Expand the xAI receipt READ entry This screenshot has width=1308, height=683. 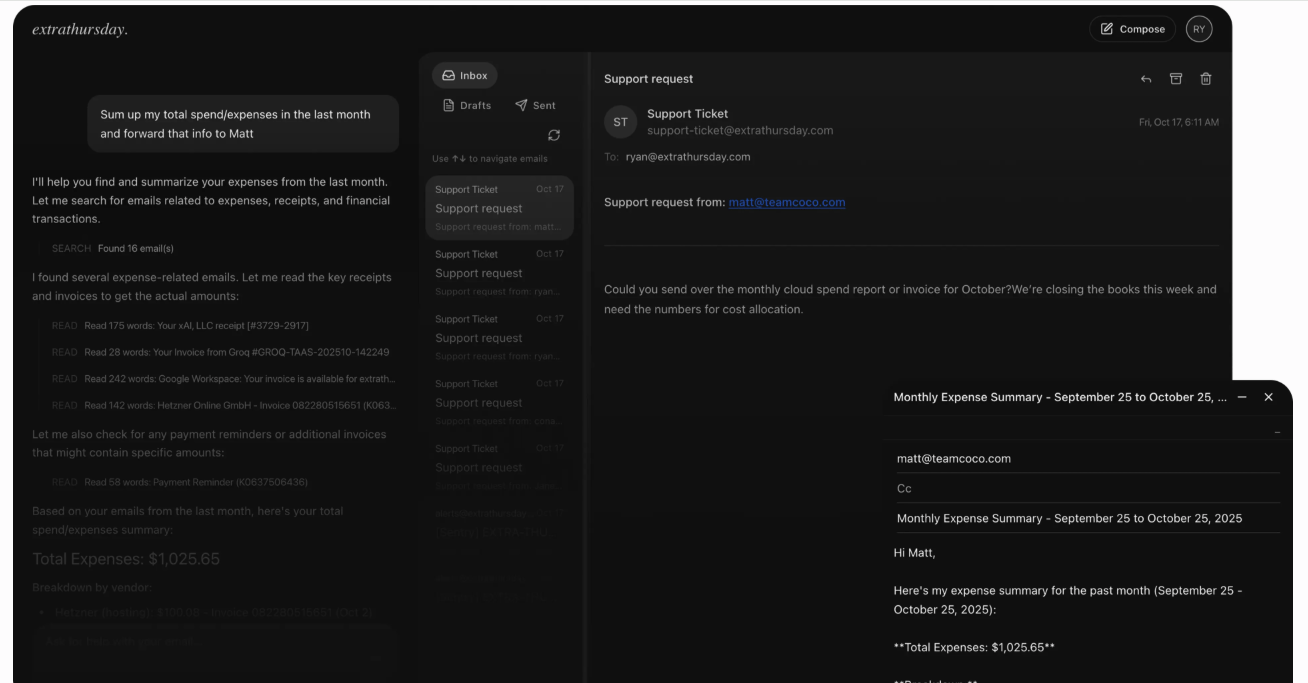(x=196, y=325)
